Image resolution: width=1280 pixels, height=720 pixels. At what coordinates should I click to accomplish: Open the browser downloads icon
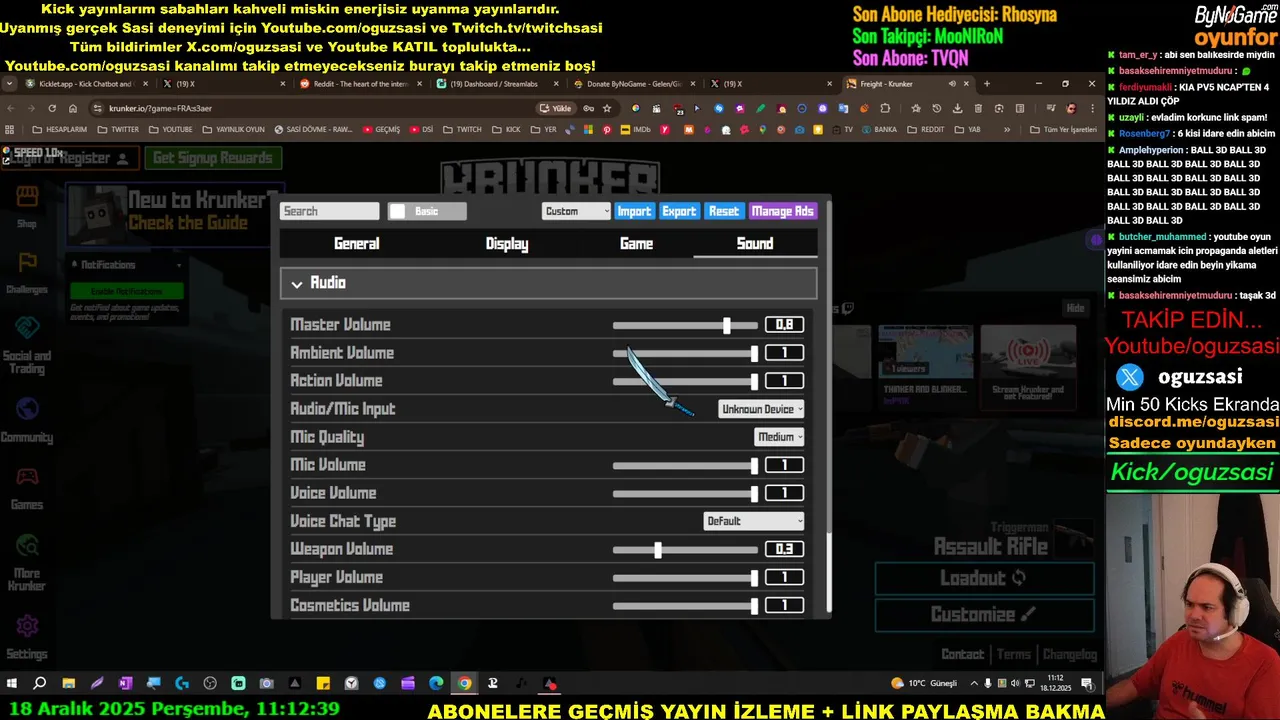[x=957, y=108]
